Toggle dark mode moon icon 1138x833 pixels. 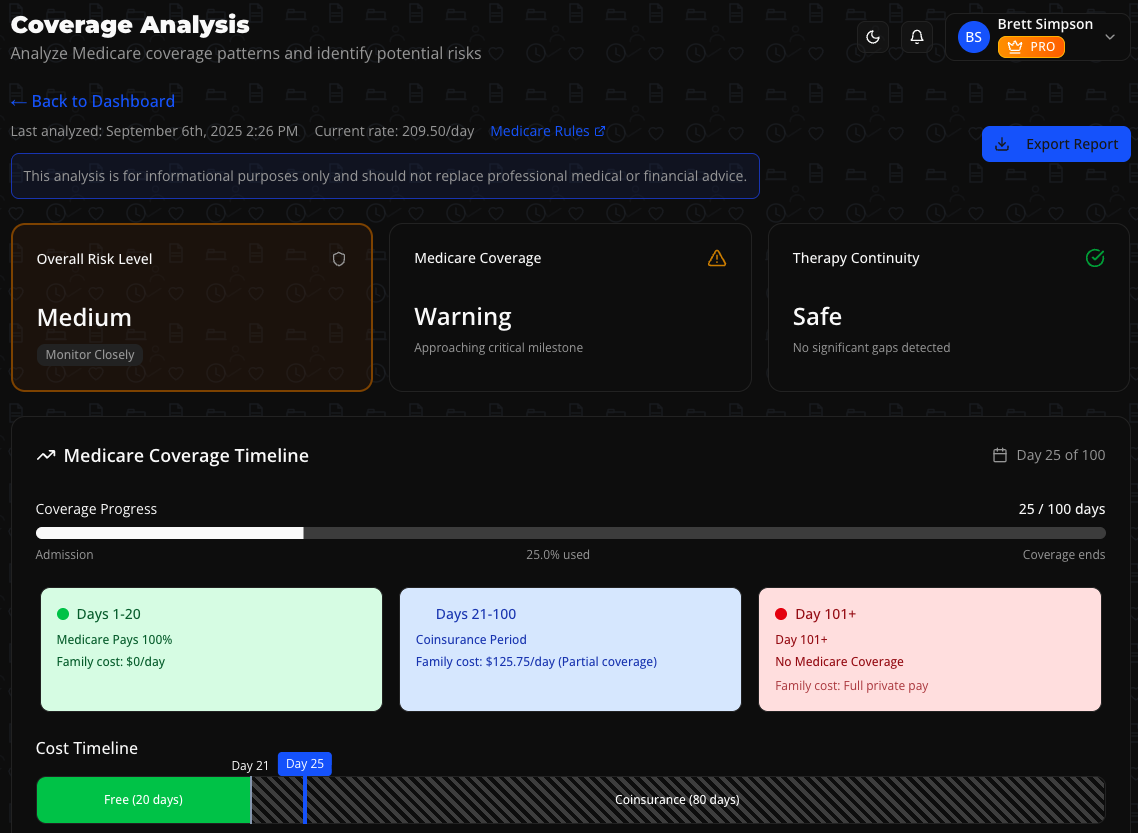tap(873, 37)
